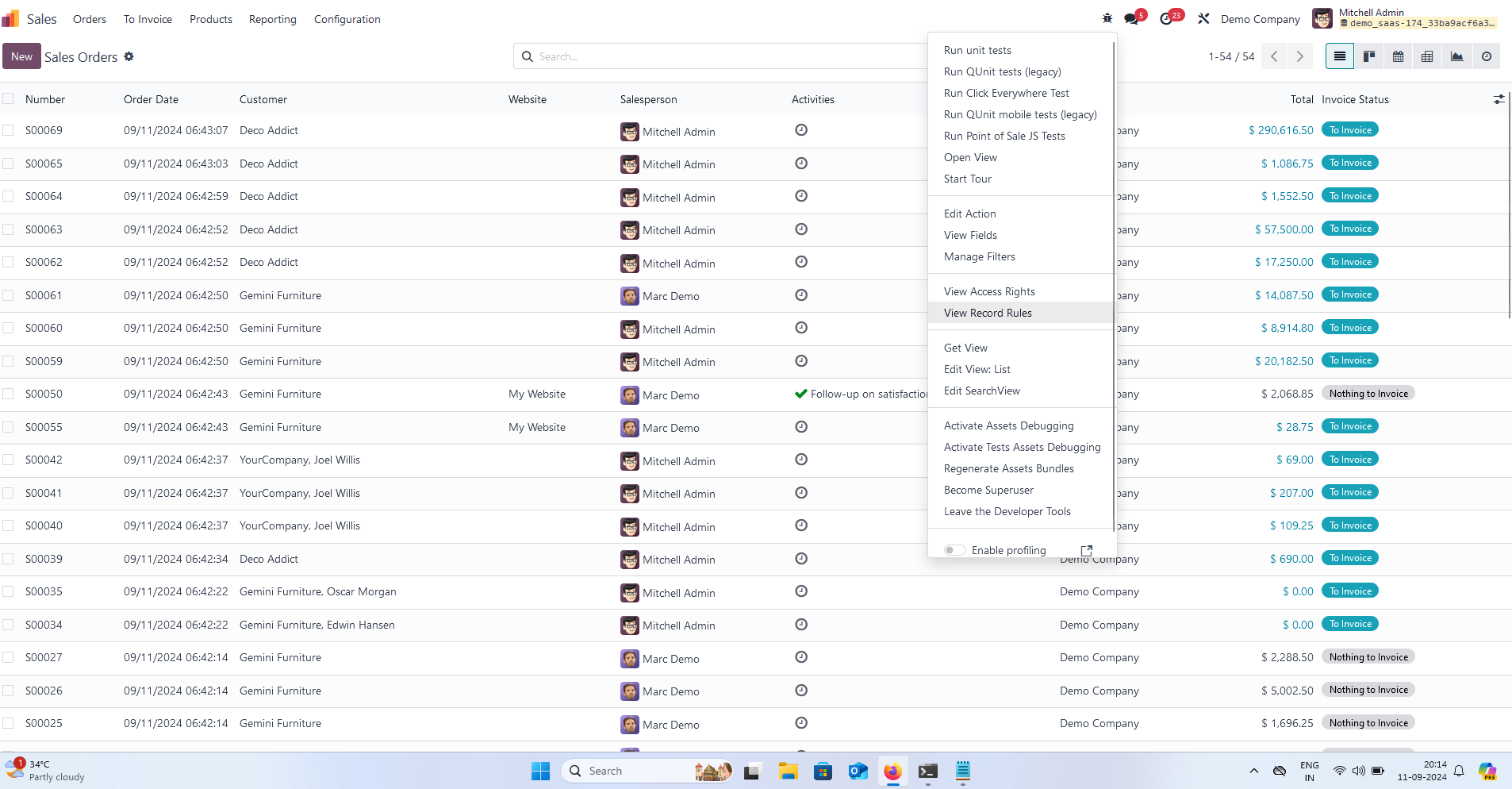Select checkbox for order S00065

point(8,164)
